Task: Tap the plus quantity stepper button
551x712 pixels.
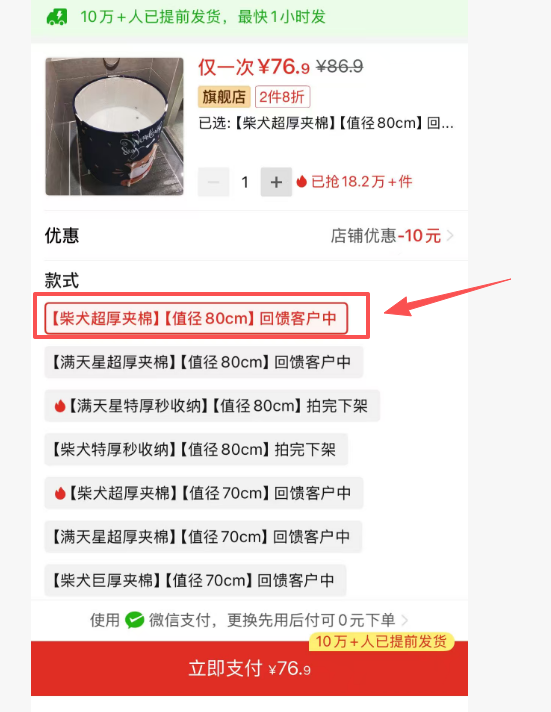Action: [x=276, y=182]
